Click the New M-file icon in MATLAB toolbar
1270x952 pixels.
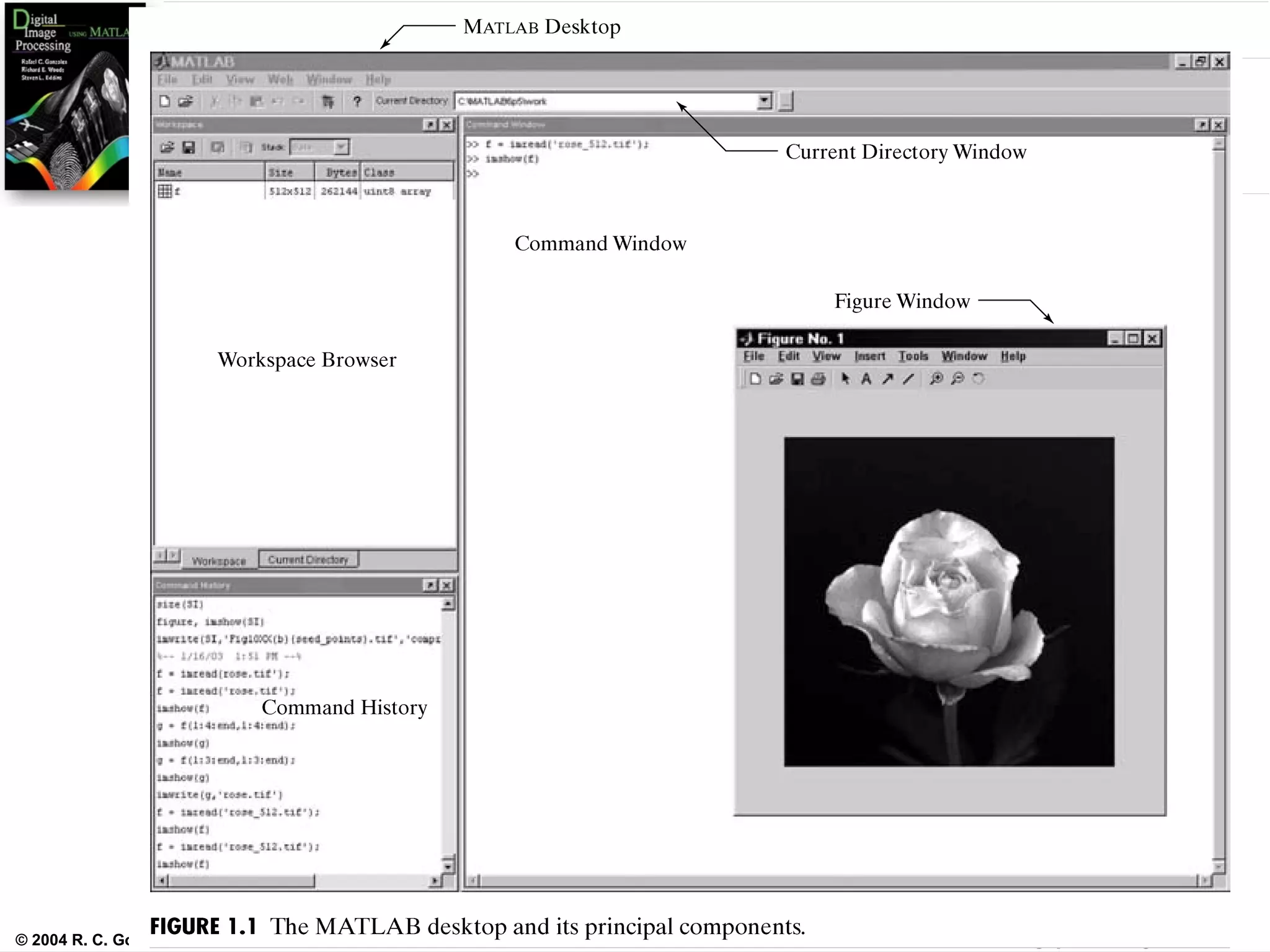[x=165, y=101]
